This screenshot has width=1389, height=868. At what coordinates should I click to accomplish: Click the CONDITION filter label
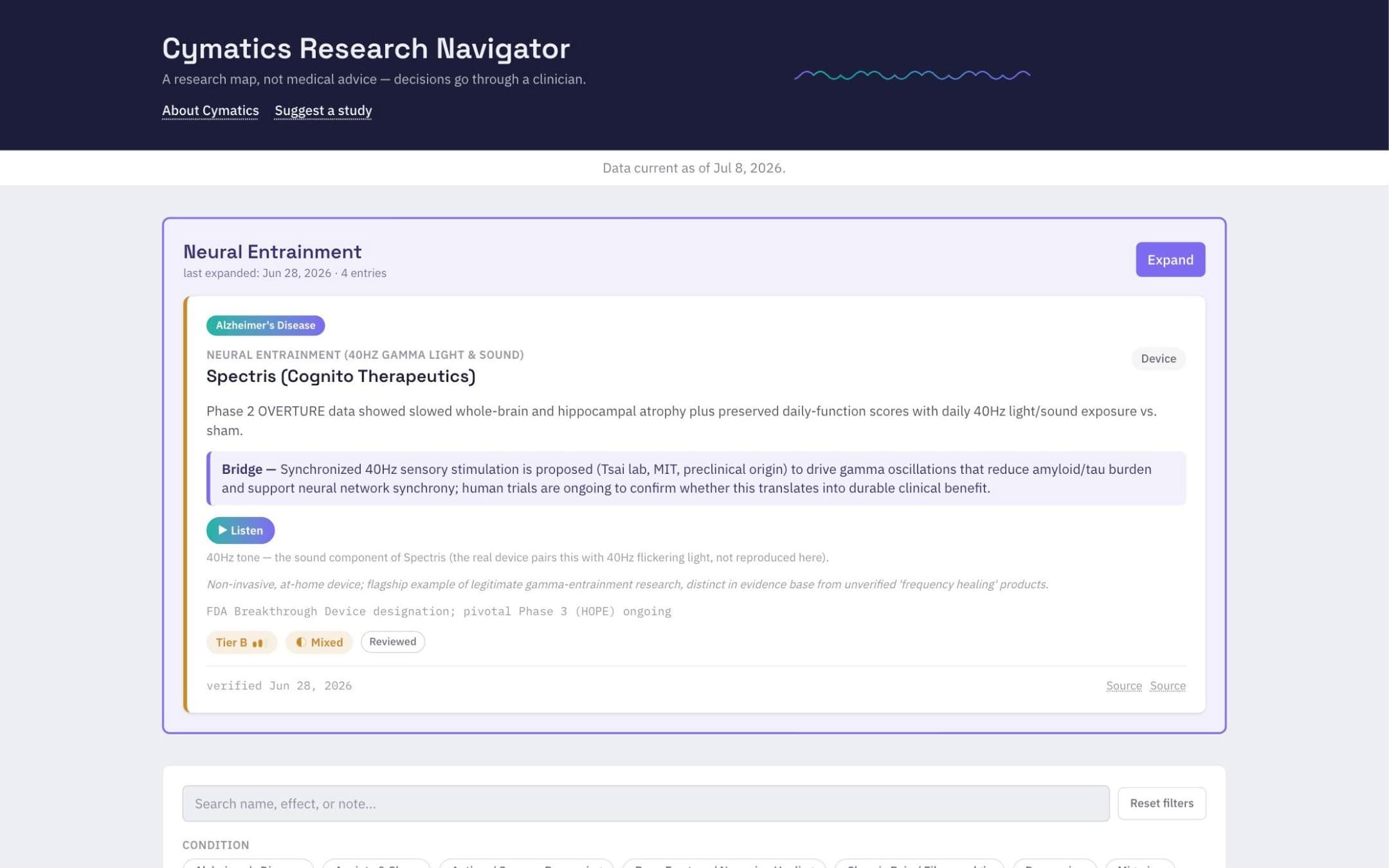click(x=215, y=845)
